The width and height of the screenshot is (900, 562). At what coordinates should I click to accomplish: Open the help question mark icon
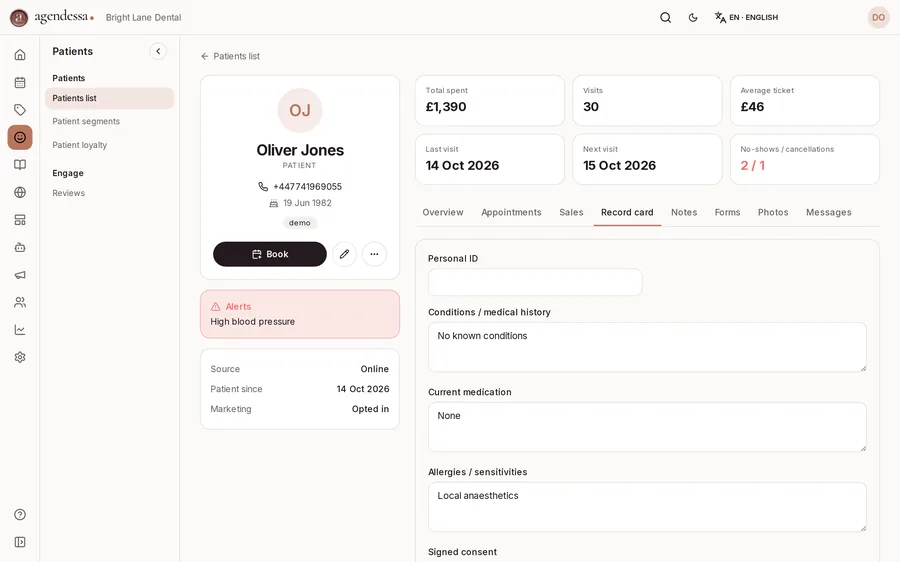pos(20,514)
